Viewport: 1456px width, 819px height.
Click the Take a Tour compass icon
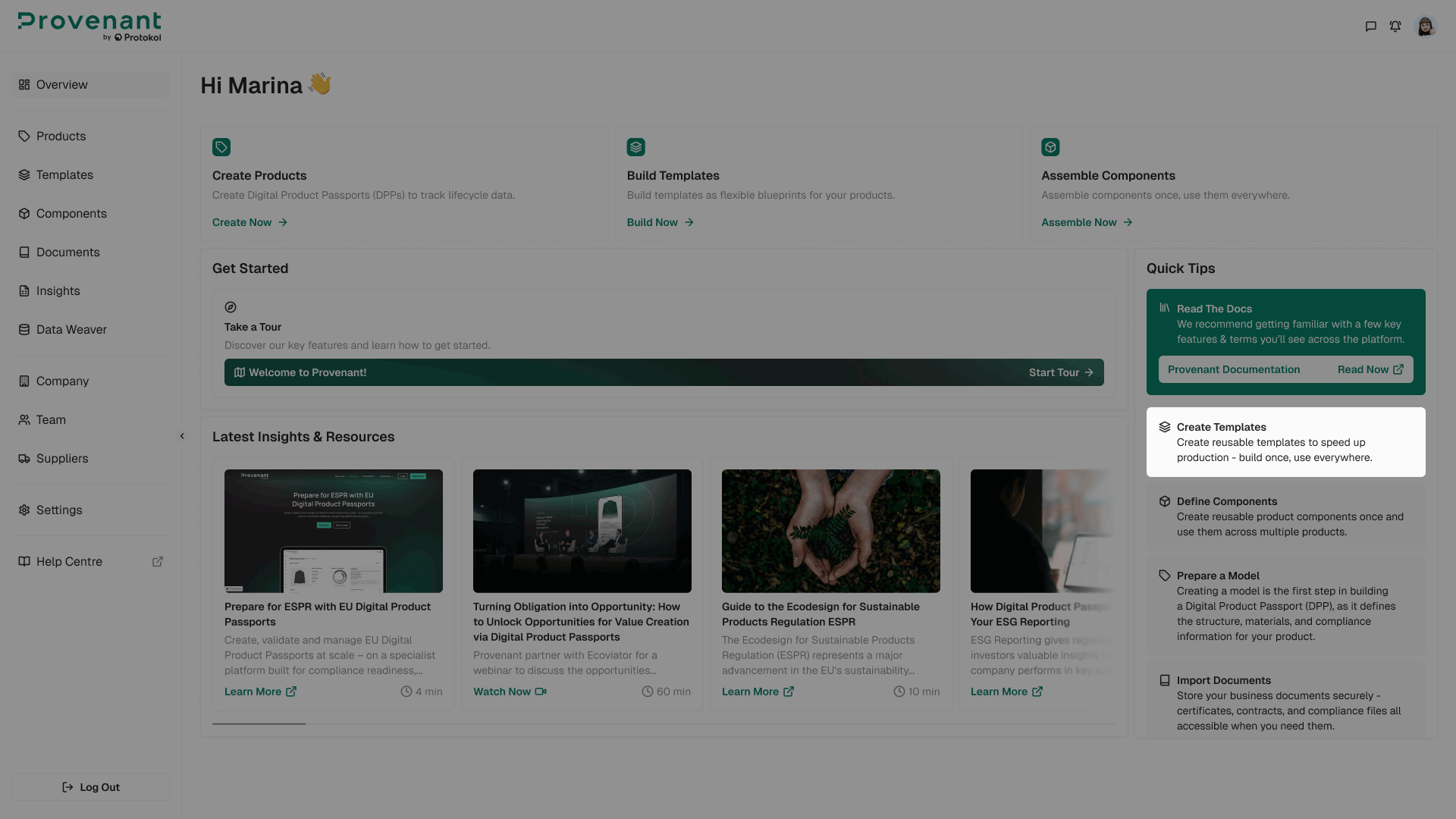pos(231,307)
